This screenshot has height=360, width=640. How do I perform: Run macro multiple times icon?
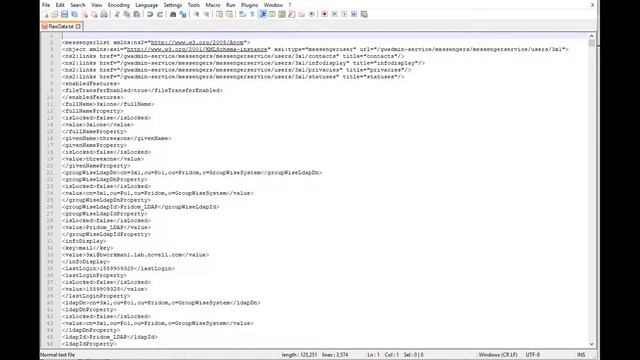[x=354, y=14]
